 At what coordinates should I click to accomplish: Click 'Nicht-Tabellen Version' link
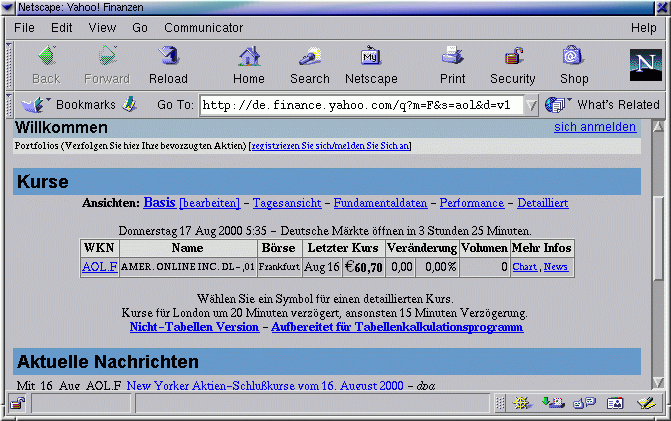[x=194, y=327]
